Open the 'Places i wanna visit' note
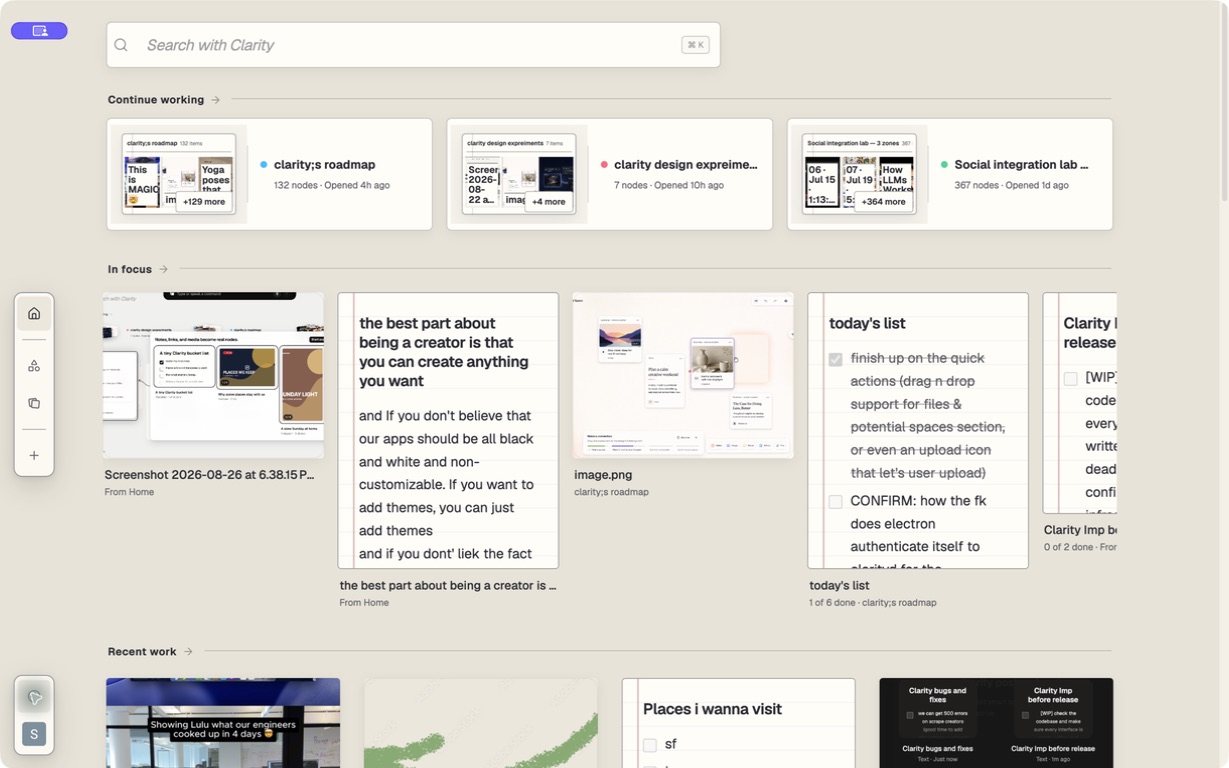 click(738, 723)
